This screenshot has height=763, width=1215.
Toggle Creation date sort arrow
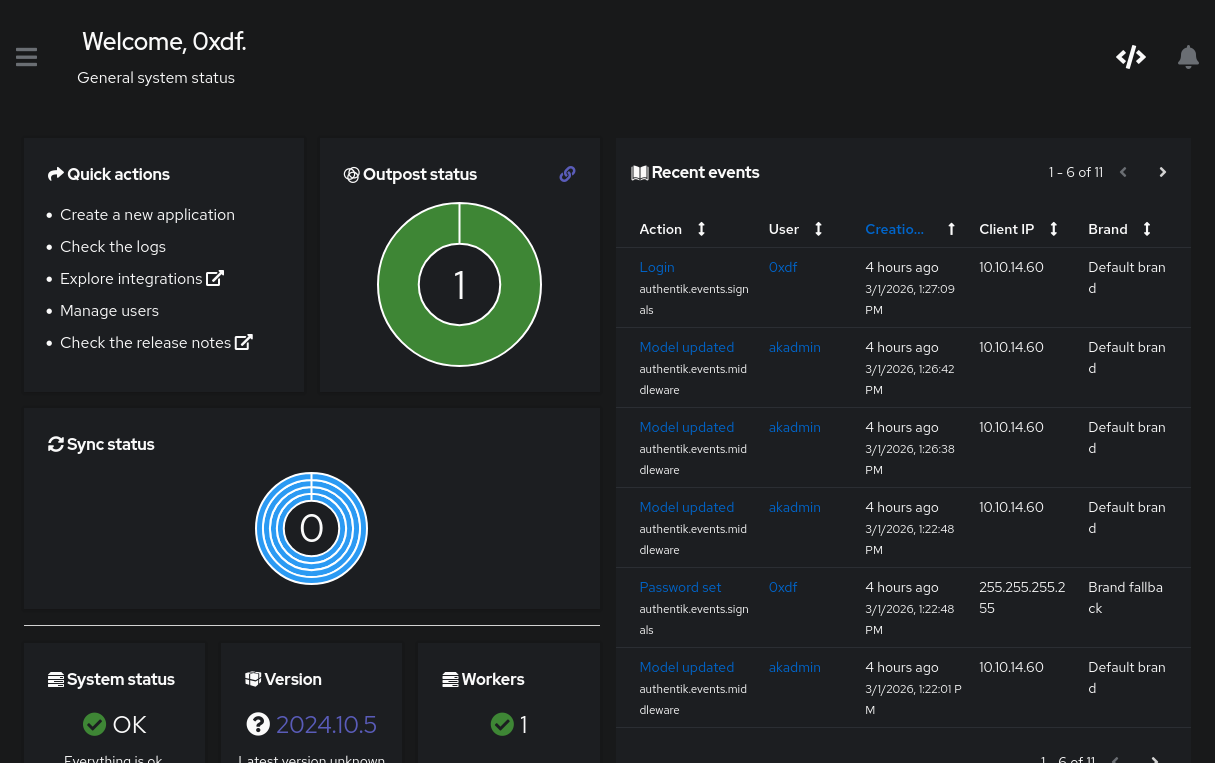point(951,229)
